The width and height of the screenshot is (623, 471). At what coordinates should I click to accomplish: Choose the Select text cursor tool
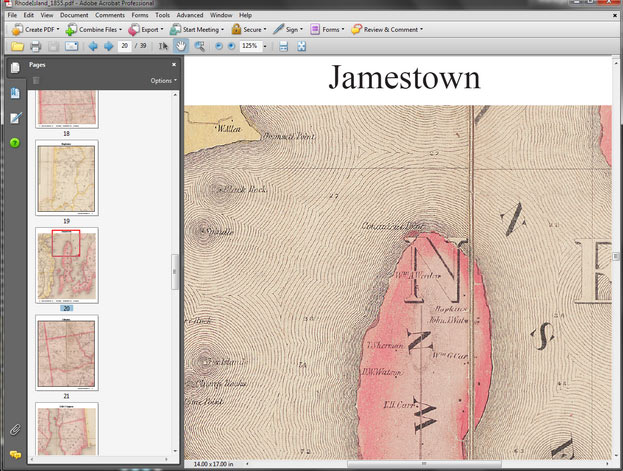click(163, 47)
